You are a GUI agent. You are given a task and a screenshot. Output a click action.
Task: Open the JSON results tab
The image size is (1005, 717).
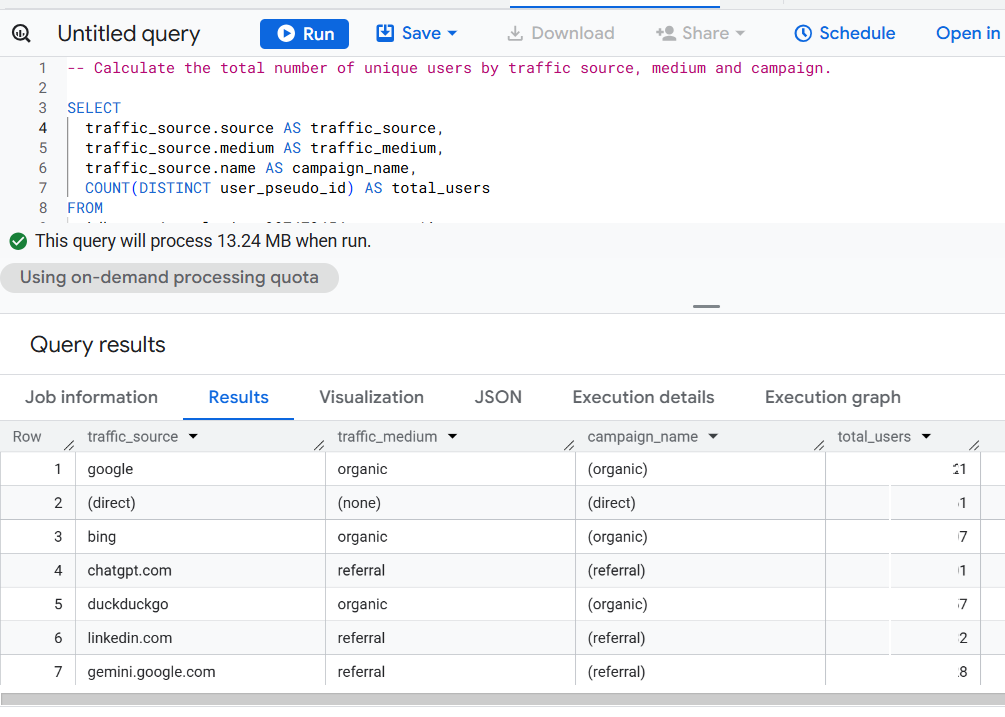pyautogui.click(x=498, y=397)
